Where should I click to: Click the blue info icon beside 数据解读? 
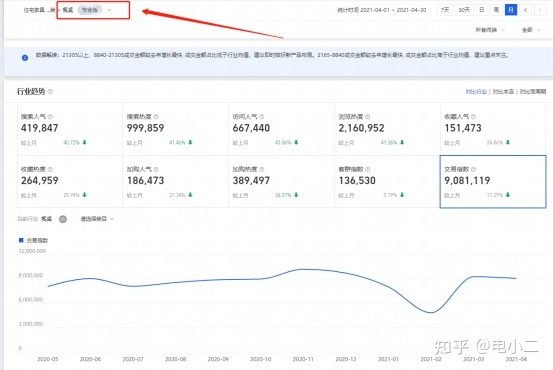pos(25,57)
